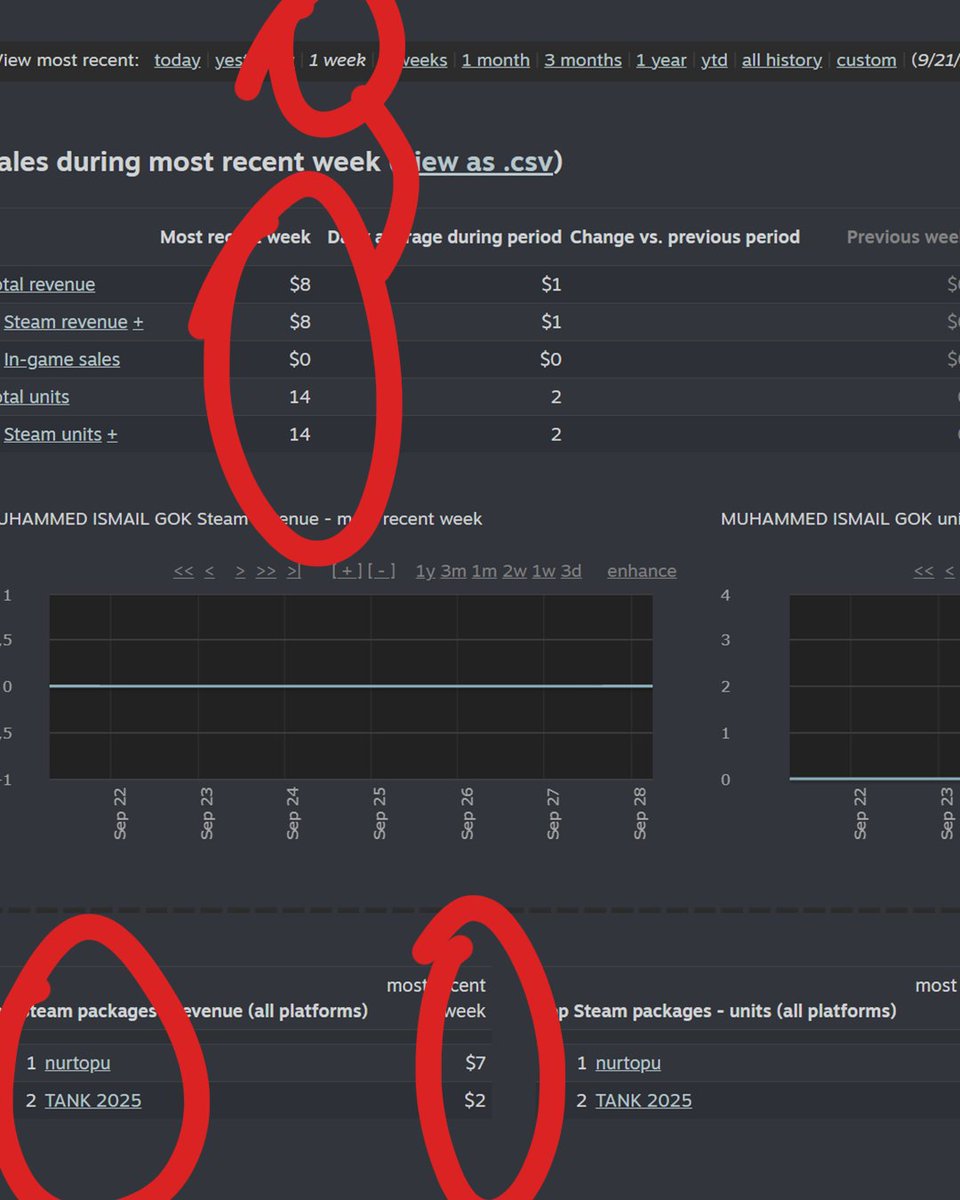Click '$1' daily average in Steam revenue row
Screen dimensions: 960x1200
pos(551,322)
